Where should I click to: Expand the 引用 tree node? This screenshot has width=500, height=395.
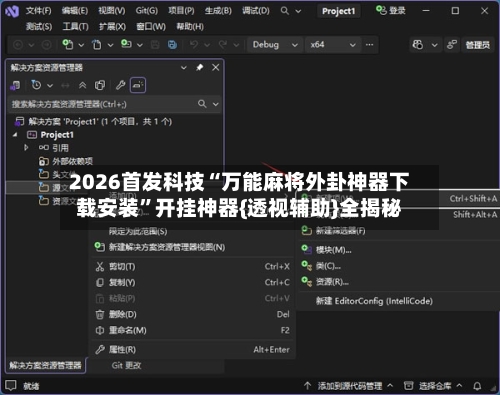[26, 147]
